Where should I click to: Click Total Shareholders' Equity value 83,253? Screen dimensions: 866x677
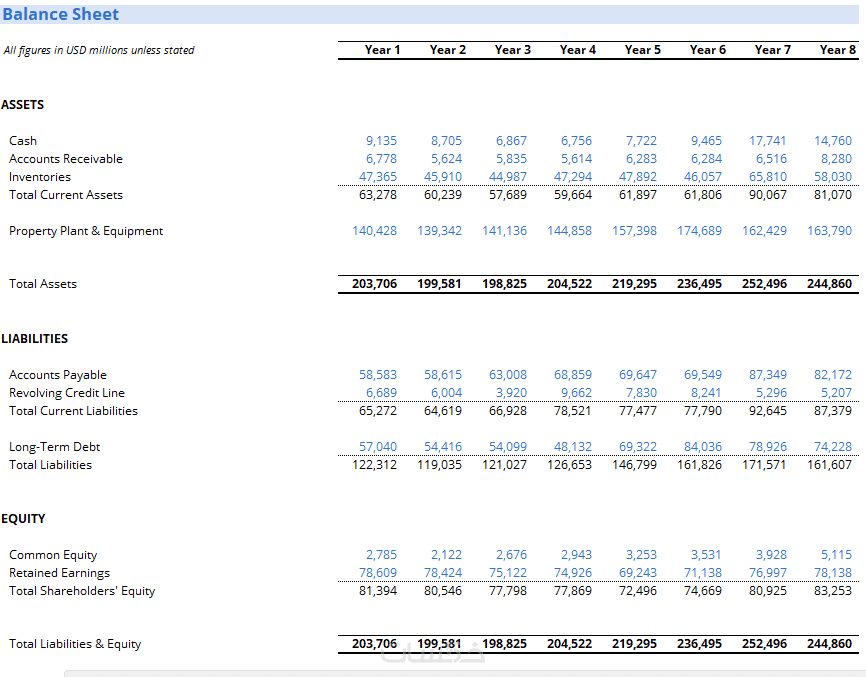(x=833, y=591)
